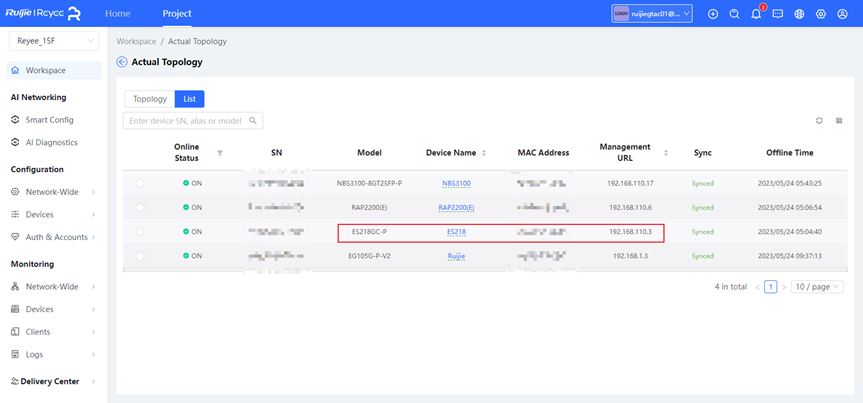The image size is (863, 403).
Task: Expand the Logs menu
Action: click(x=94, y=355)
